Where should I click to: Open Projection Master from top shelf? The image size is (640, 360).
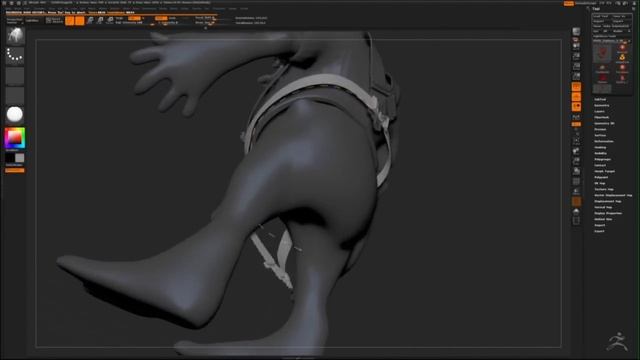14,20
